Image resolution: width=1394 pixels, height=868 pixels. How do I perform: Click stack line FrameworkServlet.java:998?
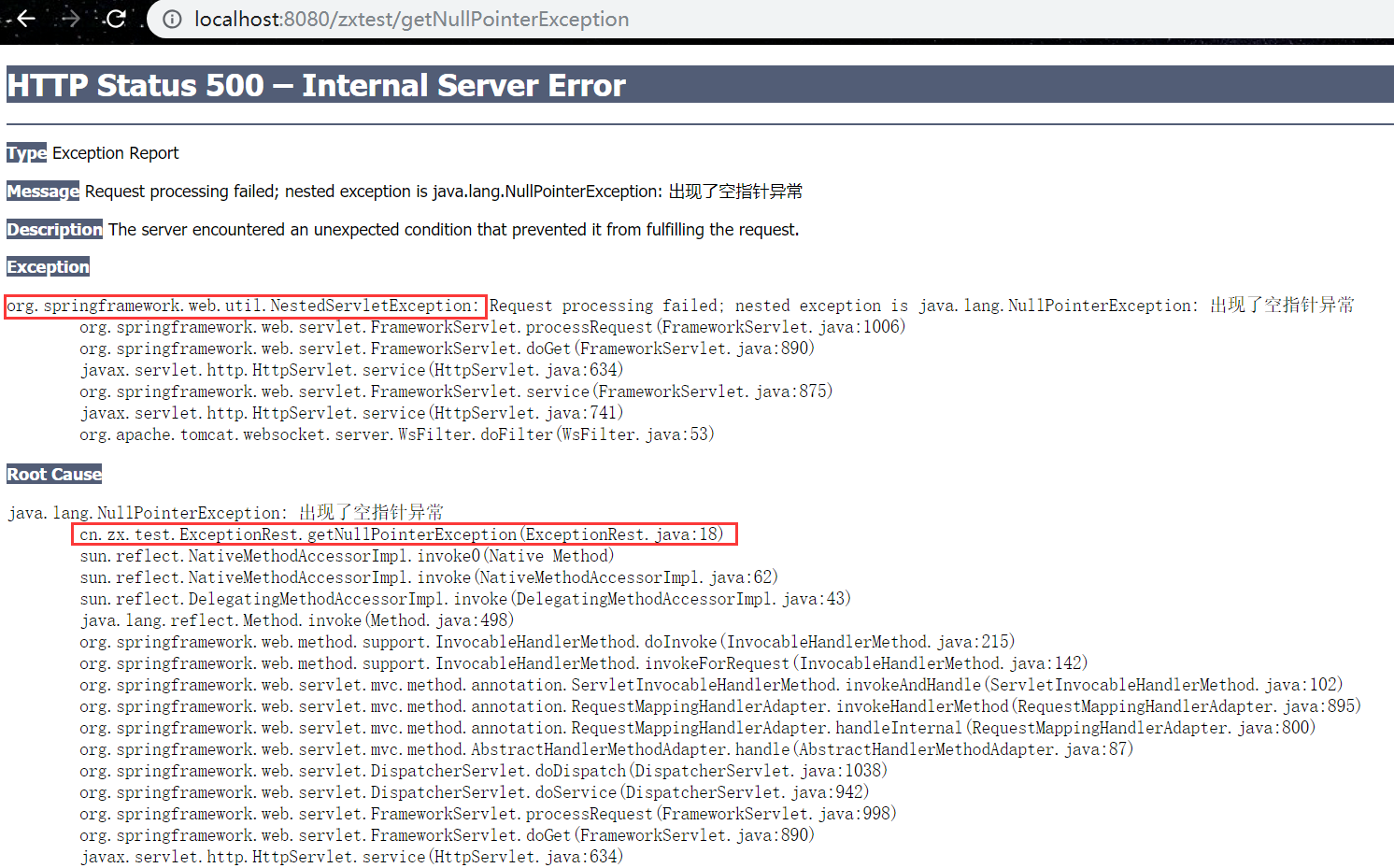(x=488, y=814)
